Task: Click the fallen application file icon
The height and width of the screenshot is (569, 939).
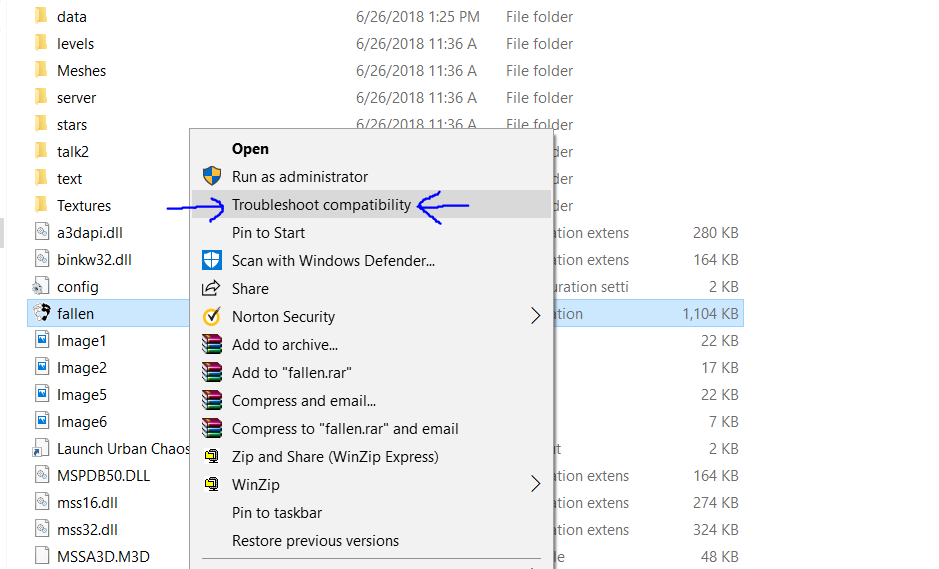Action: (41, 313)
